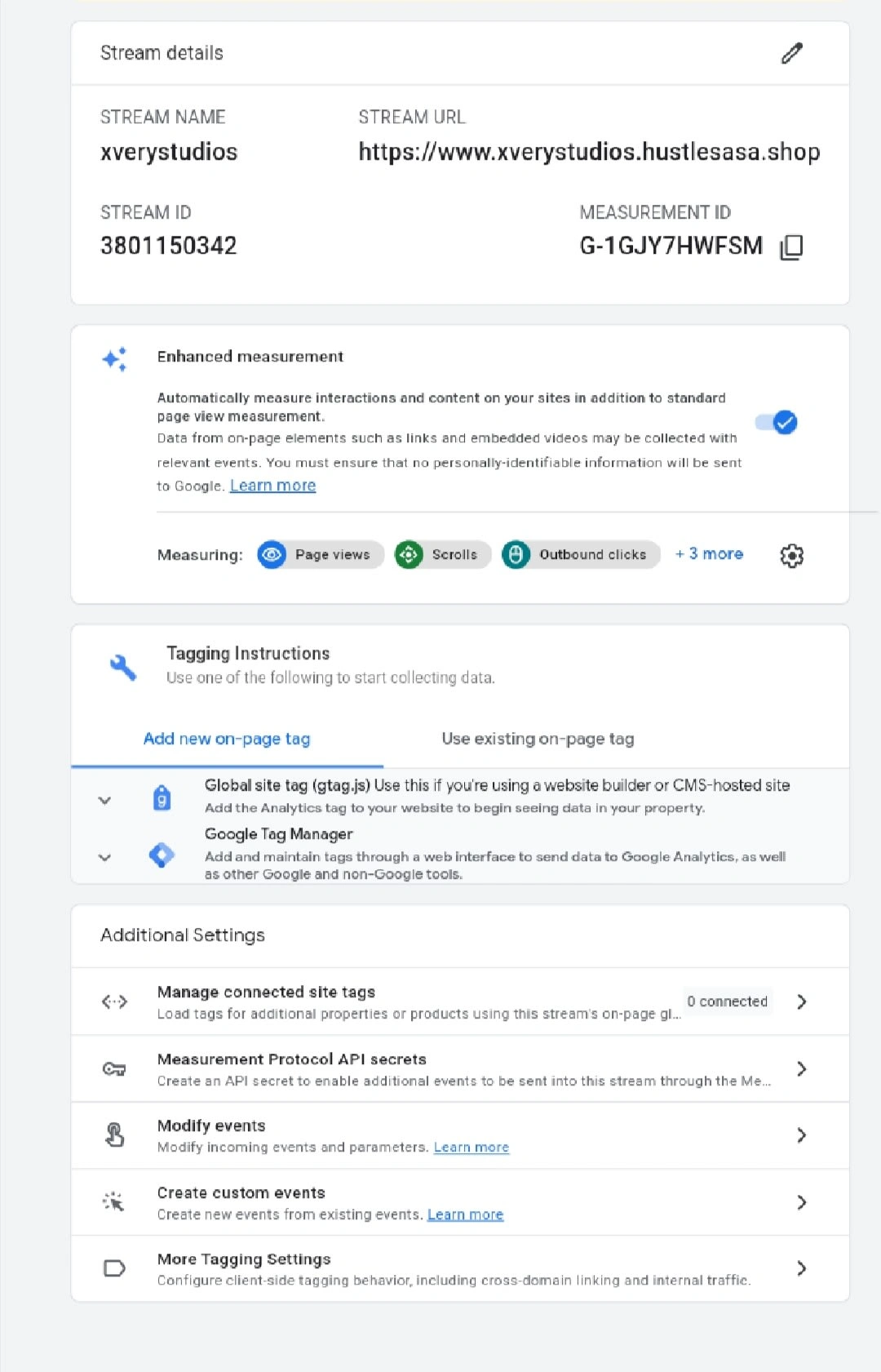Viewport: 881px width, 1372px height.
Task: Open Learn more under Enhanced measurement
Action: (x=272, y=486)
